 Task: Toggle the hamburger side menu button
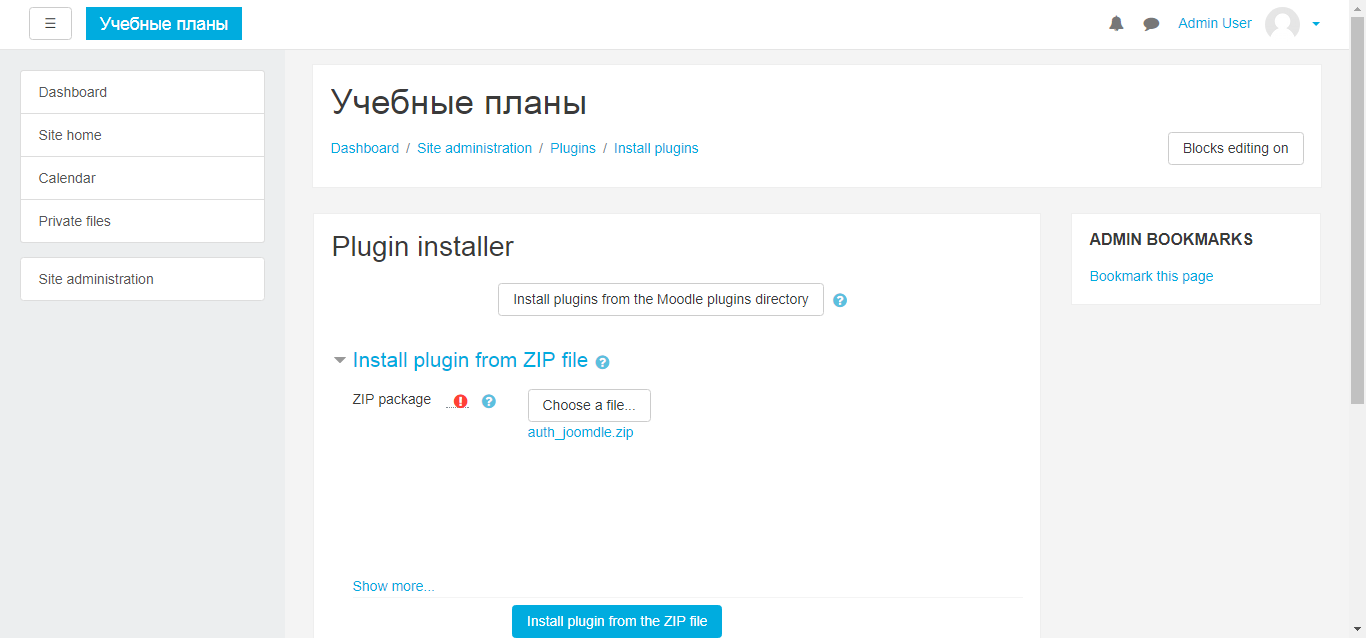(50, 24)
